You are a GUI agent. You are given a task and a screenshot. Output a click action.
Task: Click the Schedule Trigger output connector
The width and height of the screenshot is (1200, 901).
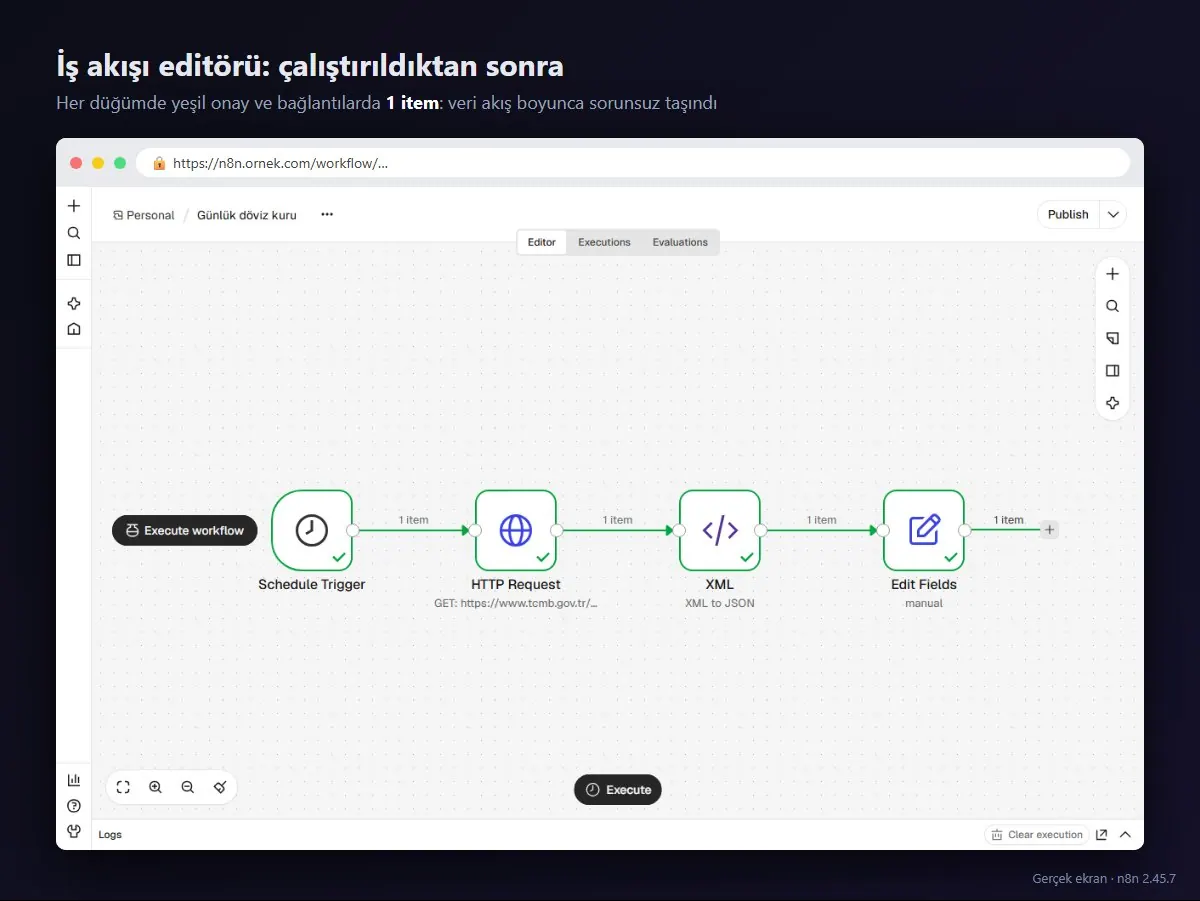353,530
